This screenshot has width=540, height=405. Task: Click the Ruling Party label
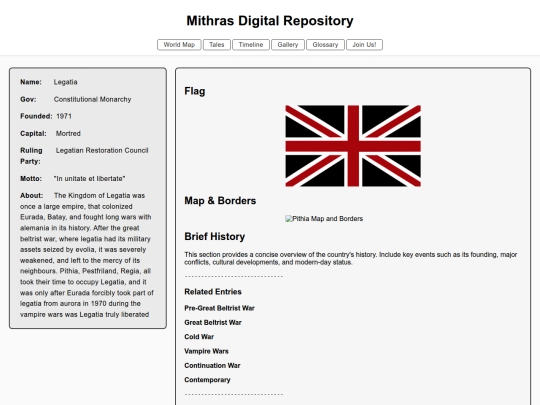click(x=31, y=156)
